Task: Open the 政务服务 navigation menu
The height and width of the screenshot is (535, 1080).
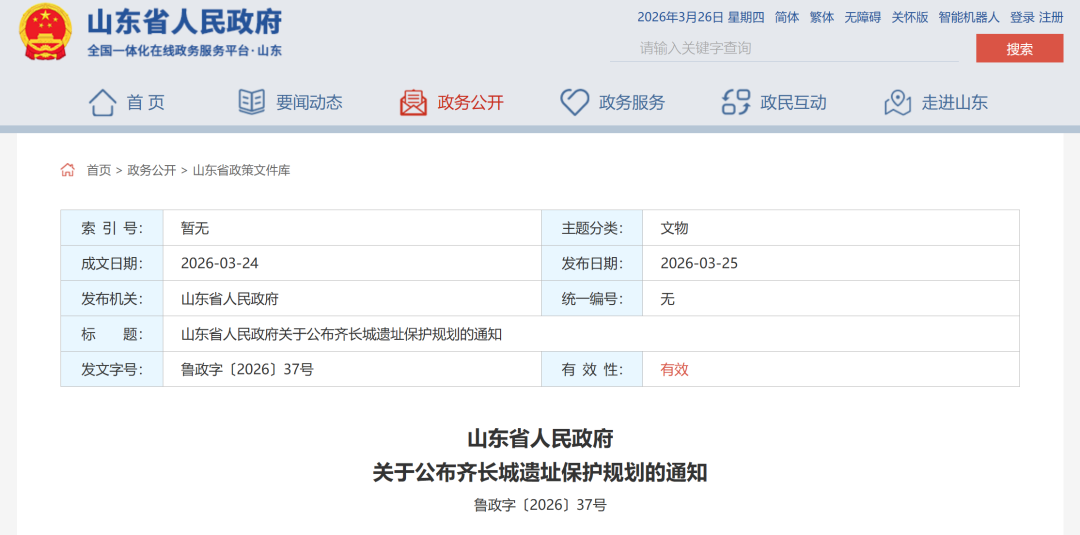Action: (x=632, y=102)
